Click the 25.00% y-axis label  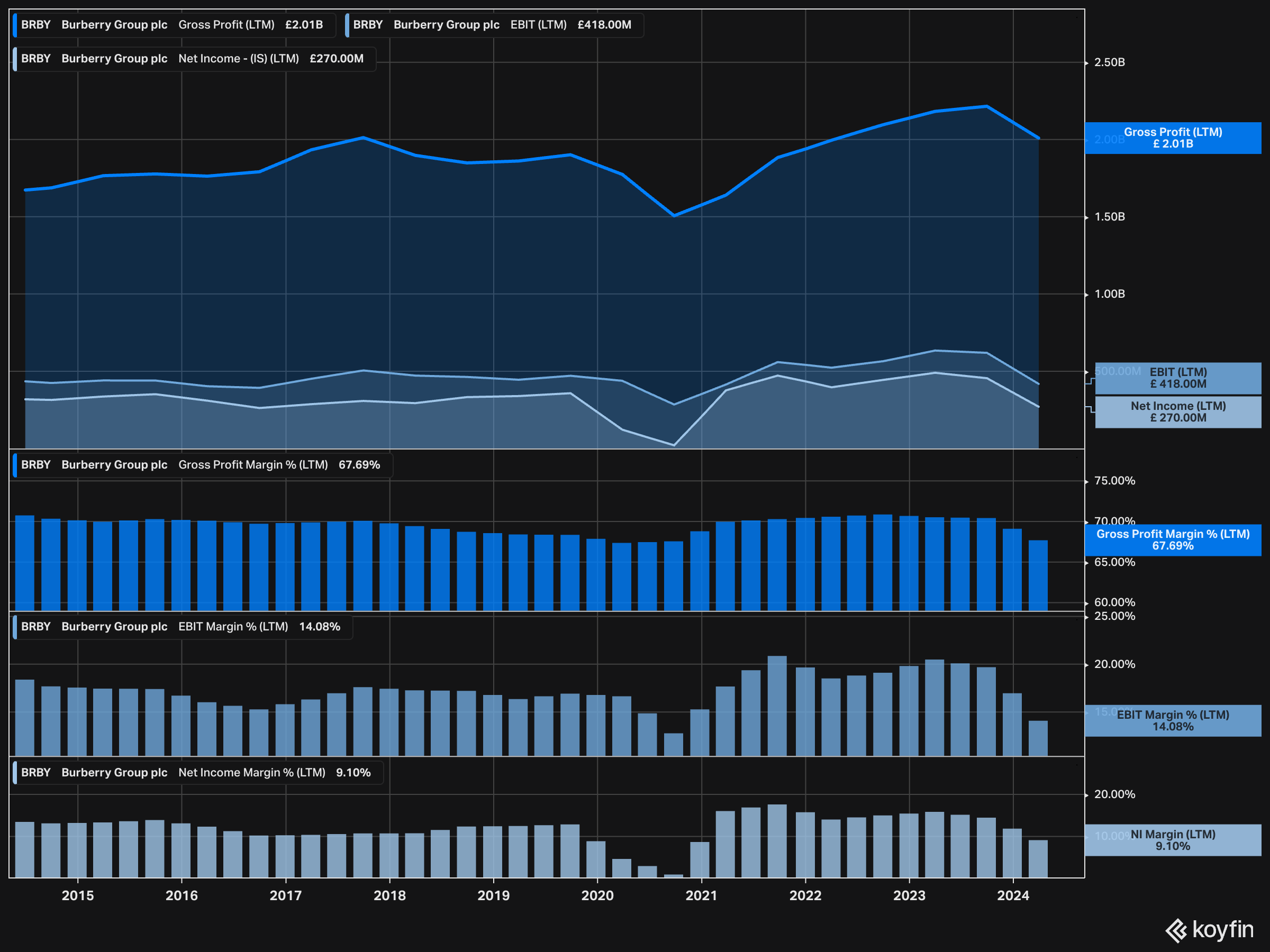pos(1114,616)
